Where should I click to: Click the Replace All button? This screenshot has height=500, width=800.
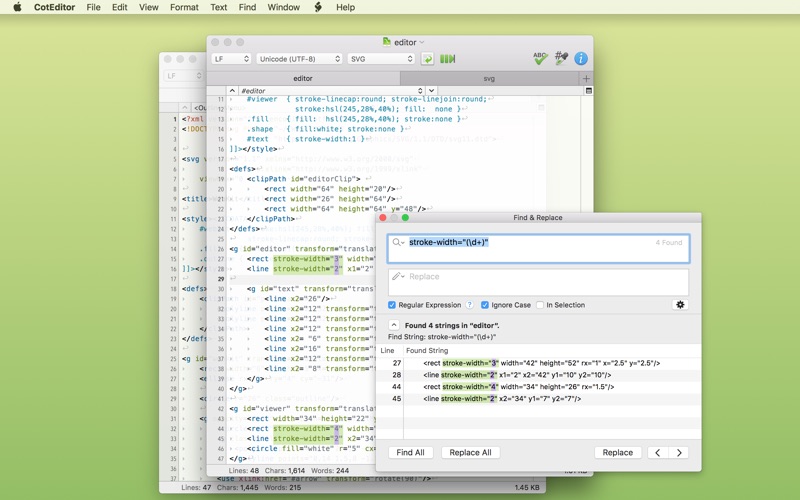coord(470,453)
